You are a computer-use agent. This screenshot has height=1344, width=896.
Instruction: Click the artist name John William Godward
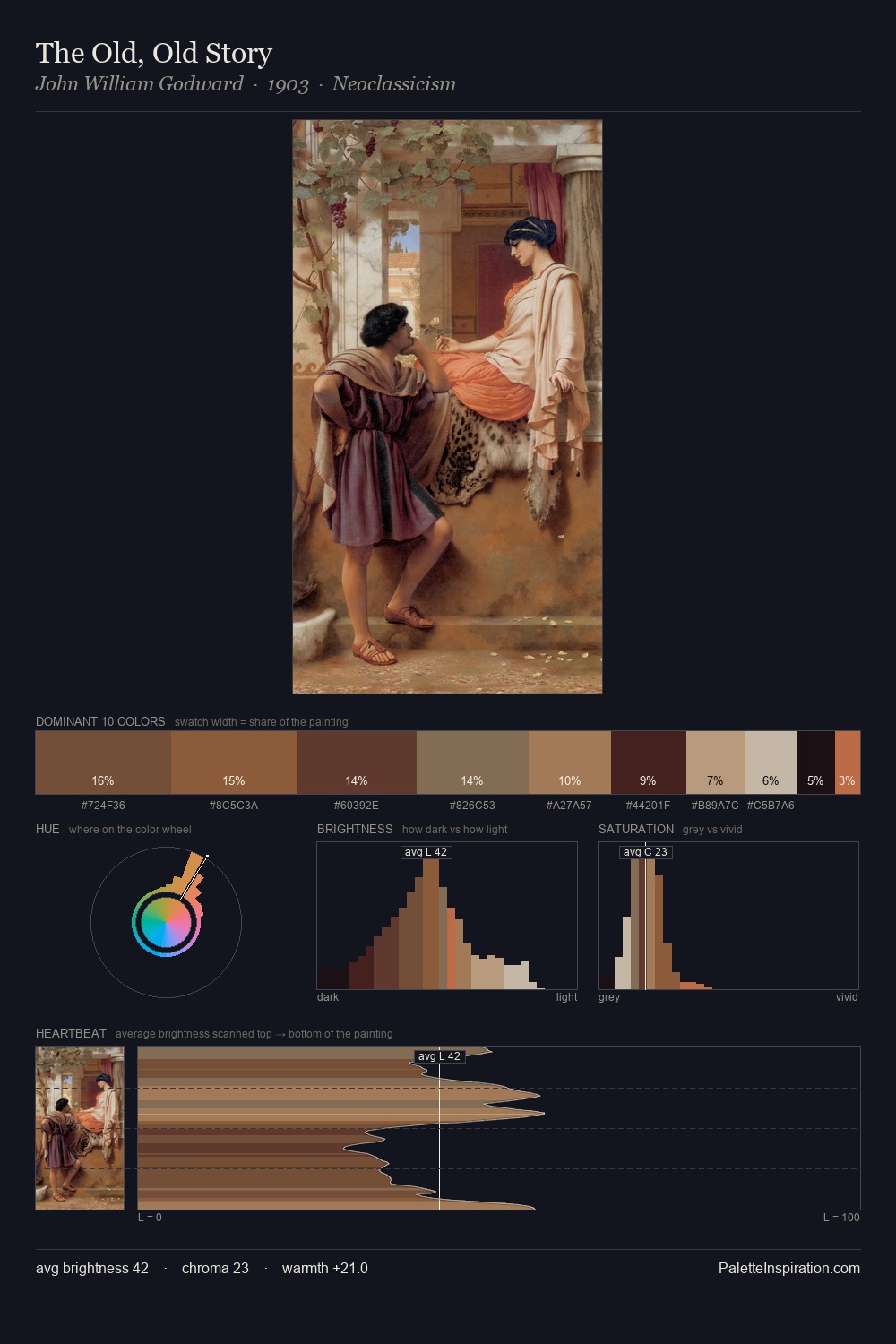(140, 84)
